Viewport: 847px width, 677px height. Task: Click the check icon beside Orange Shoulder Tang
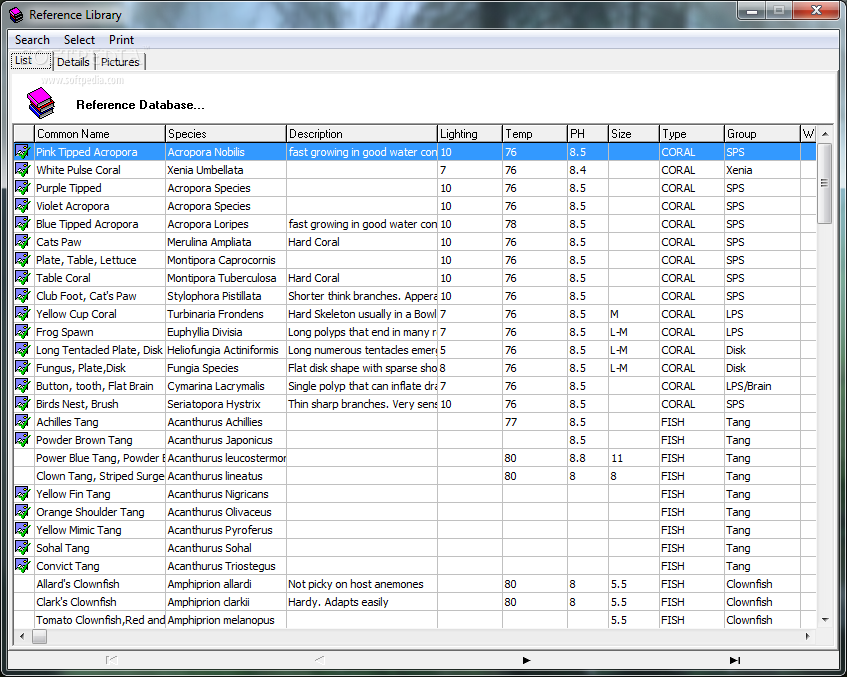(x=23, y=512)
